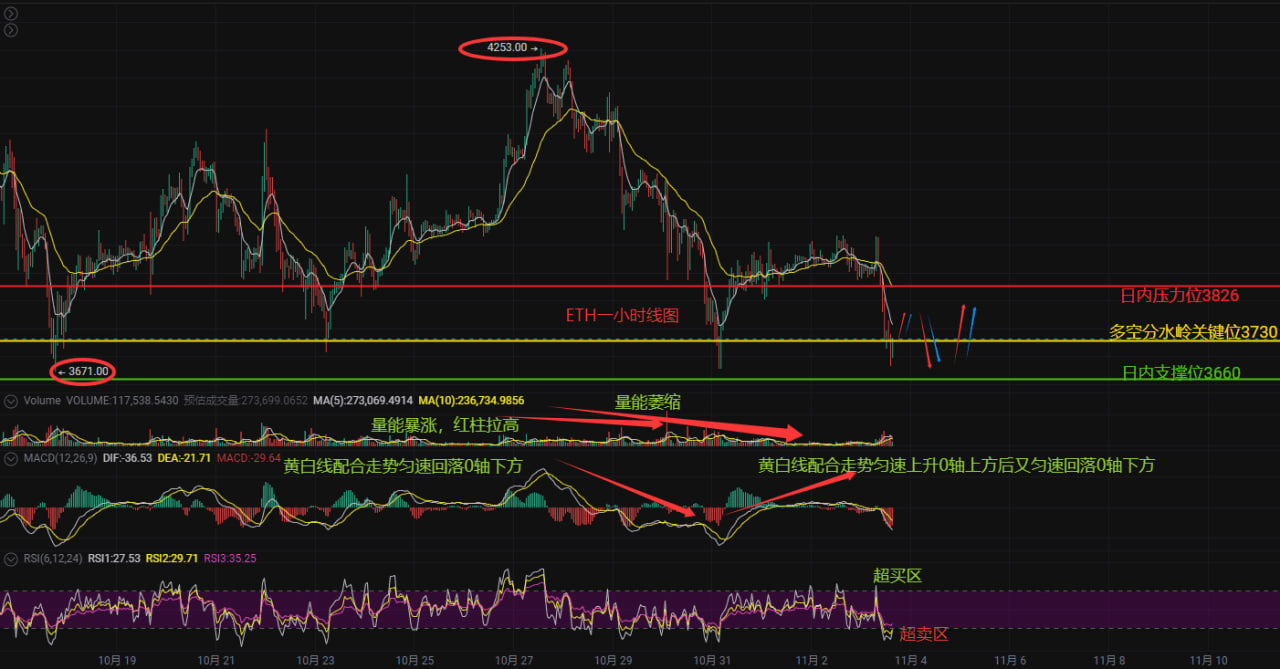The image size is (1280, 669).
Task: Open the MACD(12,26,9) indicator settings label
Action: coord(61,458)
